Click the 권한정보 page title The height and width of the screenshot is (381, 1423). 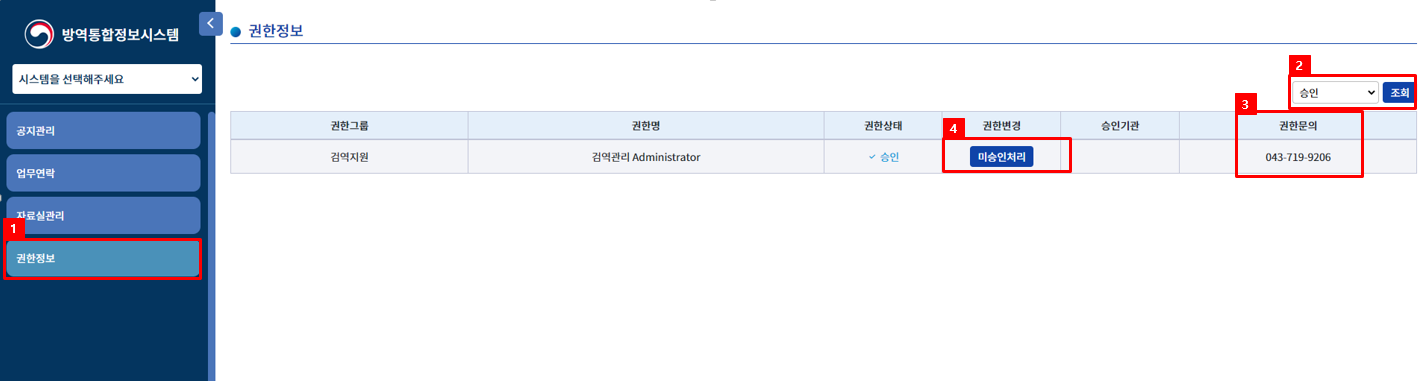click(275, 31)
